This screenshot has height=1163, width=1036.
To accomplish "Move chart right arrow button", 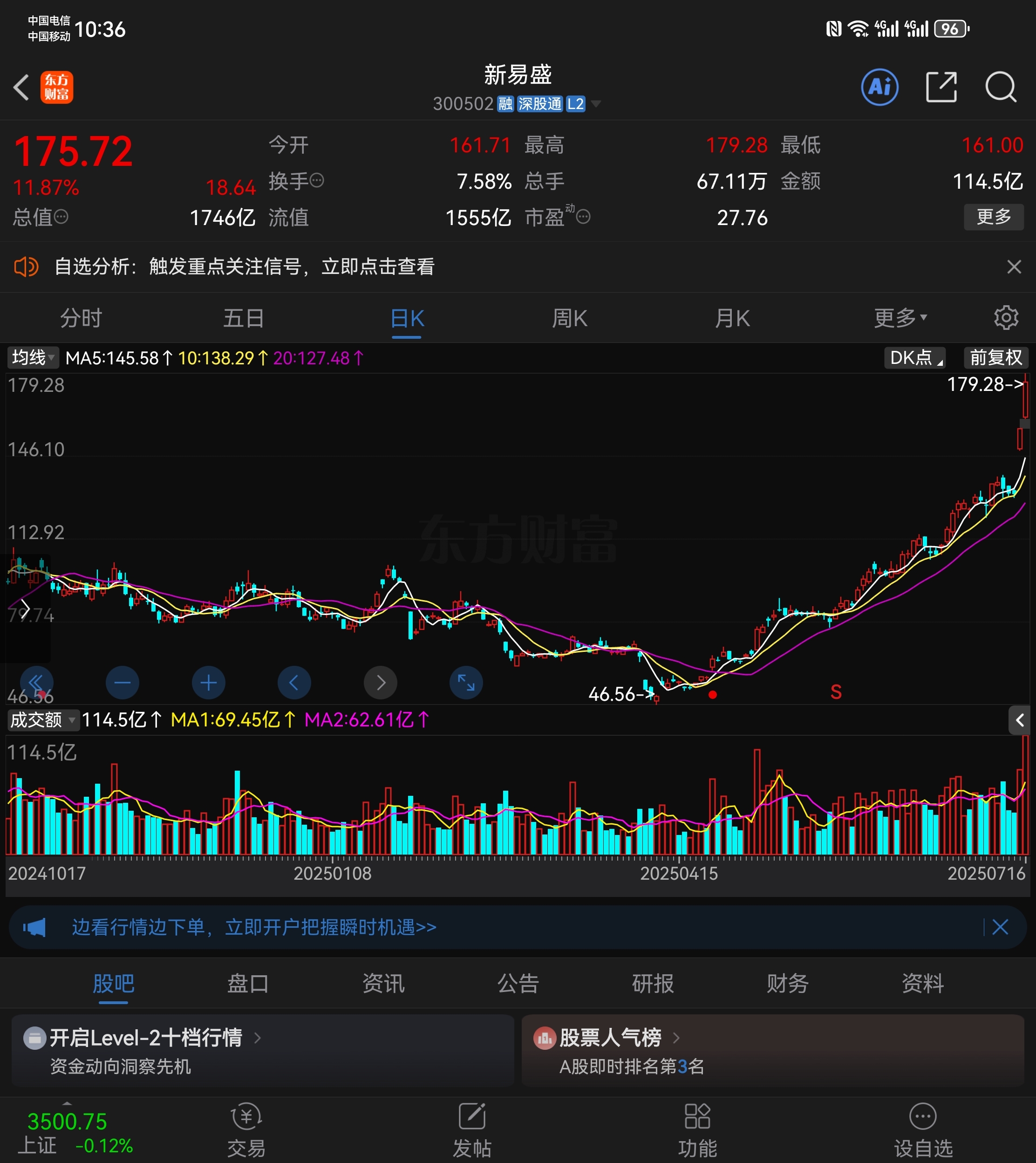I will (x=380, y=683).
